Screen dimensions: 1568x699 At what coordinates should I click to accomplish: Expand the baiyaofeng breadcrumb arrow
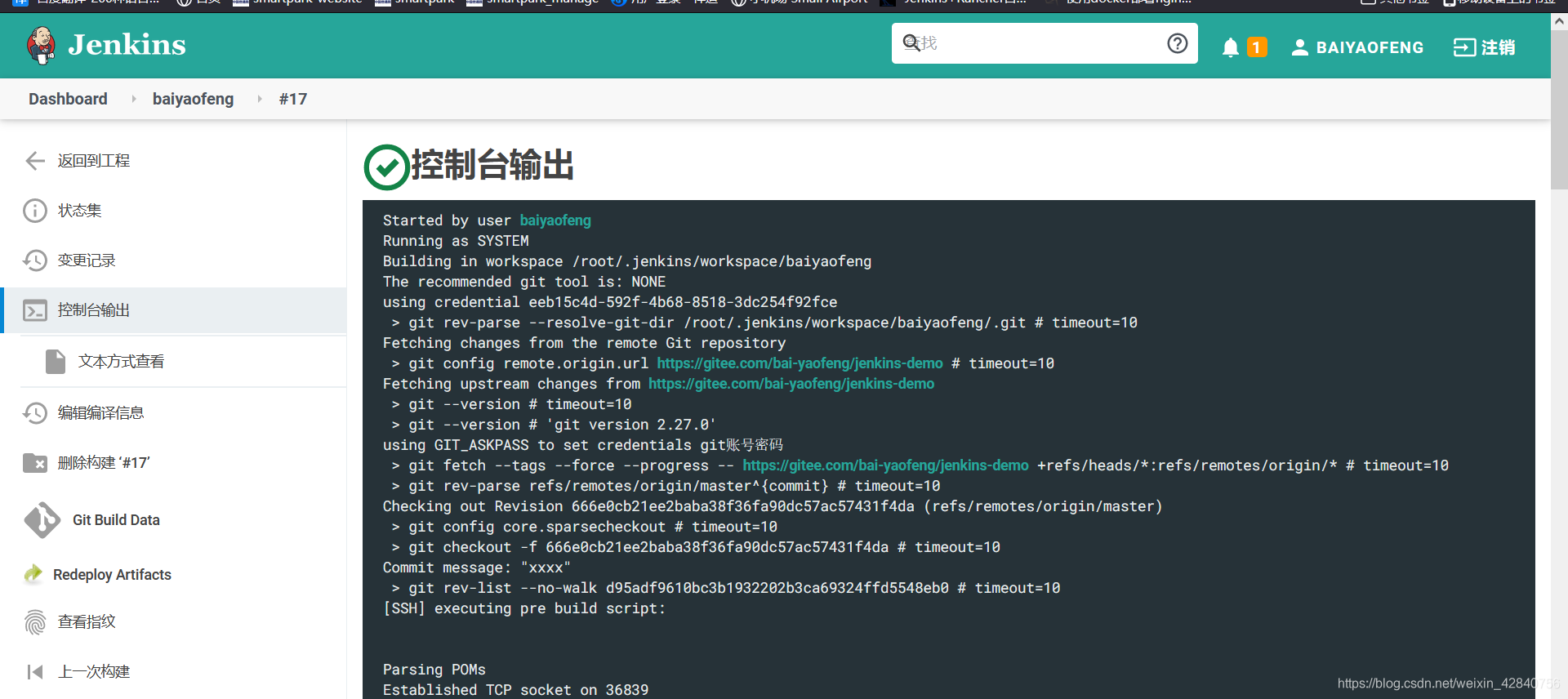(260, 99)
